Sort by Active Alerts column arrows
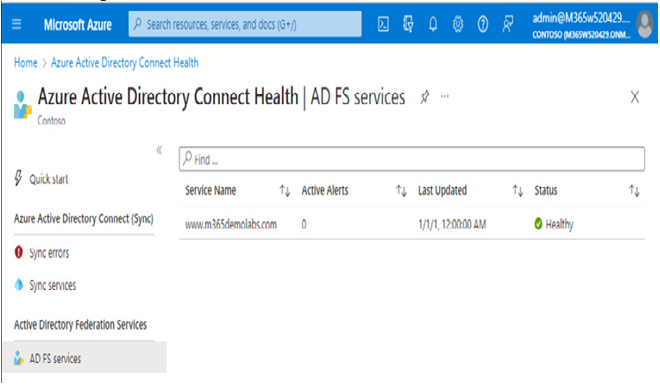This screenshot has width=660, height=388. [x=401, y=191]
